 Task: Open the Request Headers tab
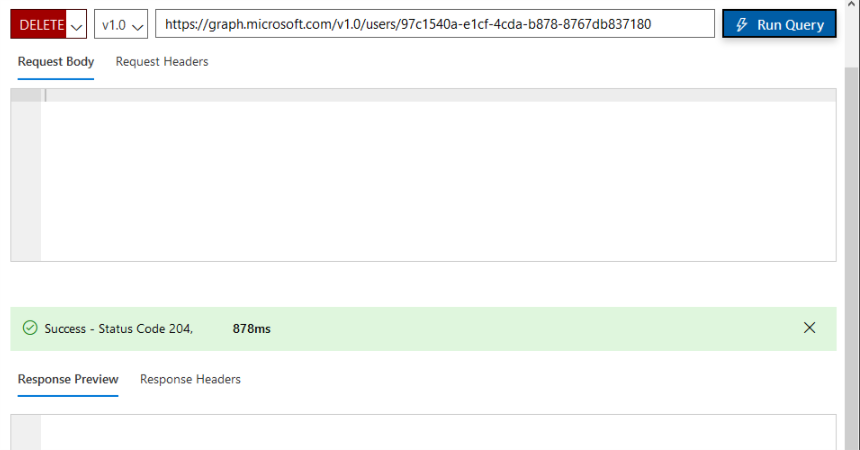tap(162, 62)
